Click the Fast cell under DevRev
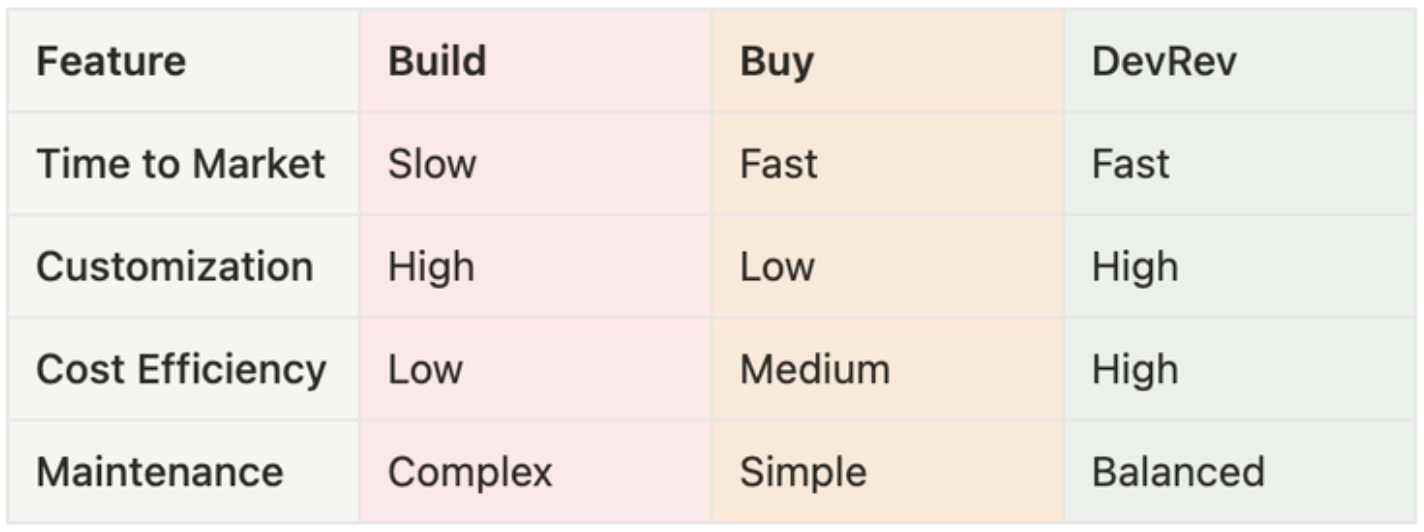Image resolution: width=1424 pixels, height=532 pixels. click(1130, 164)
